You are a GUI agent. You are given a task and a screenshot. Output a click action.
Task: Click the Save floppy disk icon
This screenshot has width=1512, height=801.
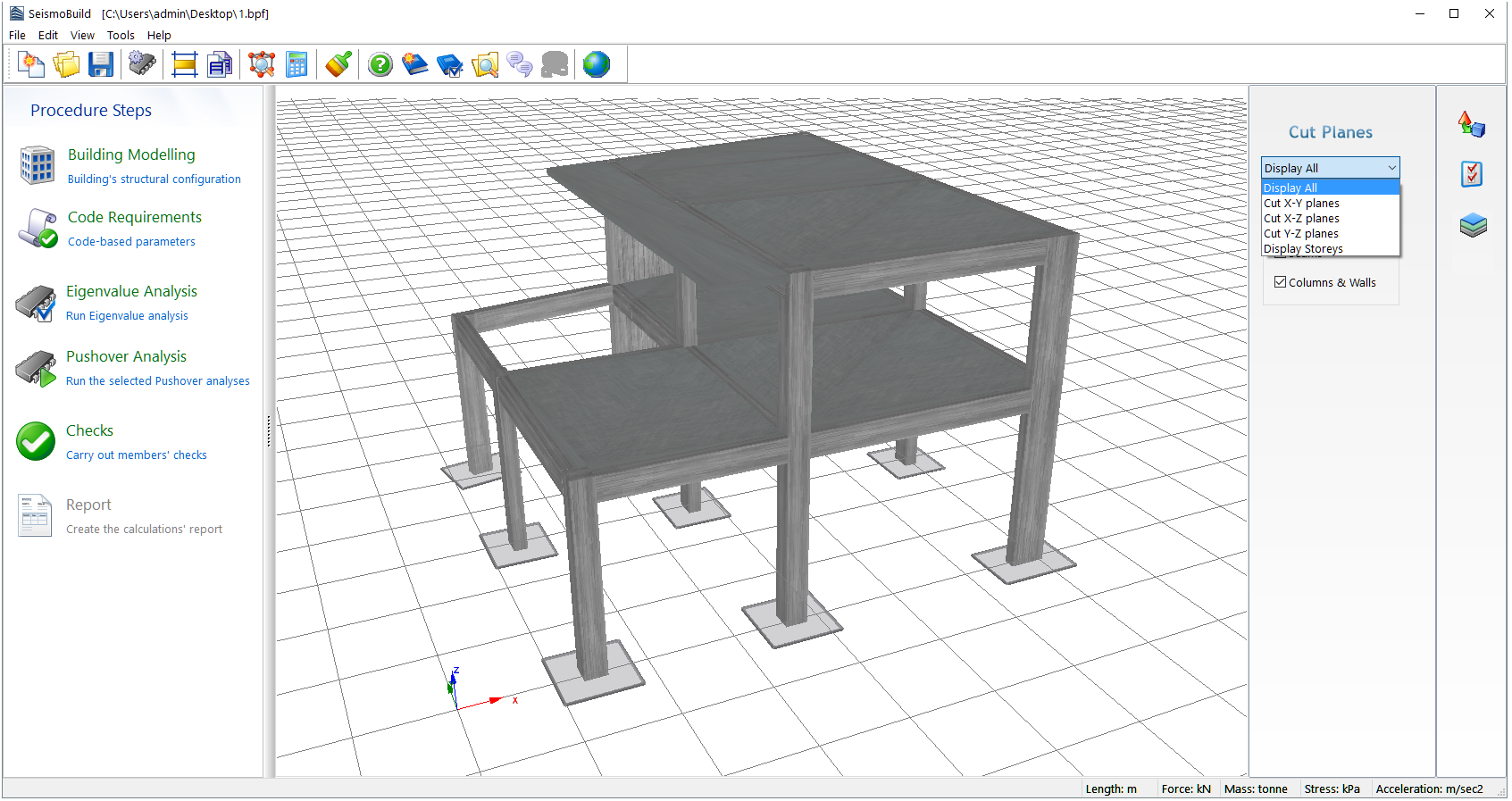click(101, 64)
